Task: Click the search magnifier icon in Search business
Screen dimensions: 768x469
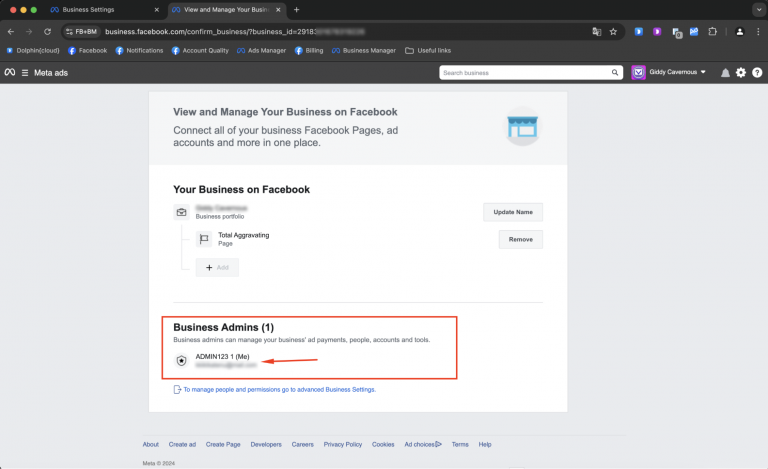Action: 615,72
